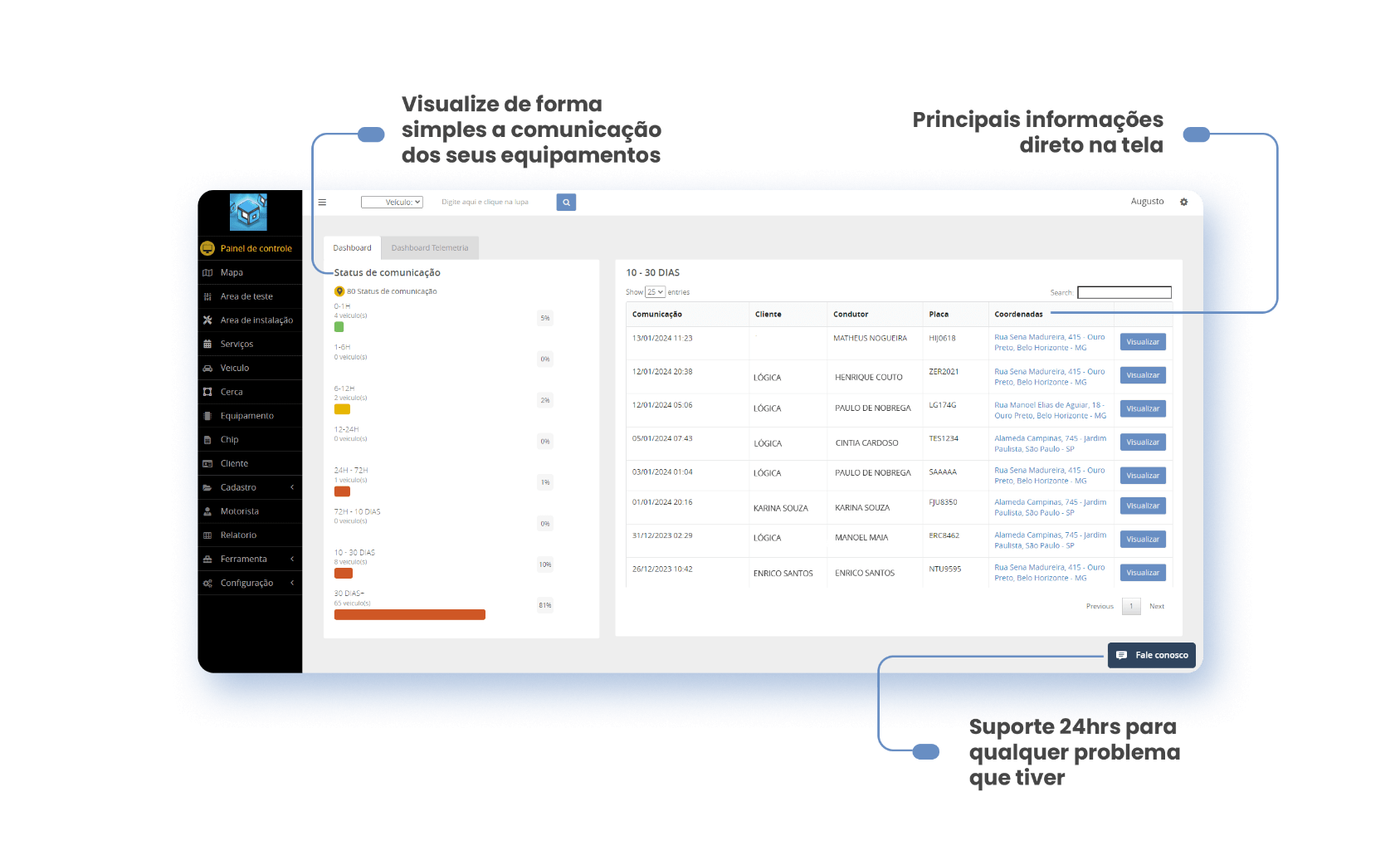Click Visualizar for plate NTU9595

pos(1143,573)
